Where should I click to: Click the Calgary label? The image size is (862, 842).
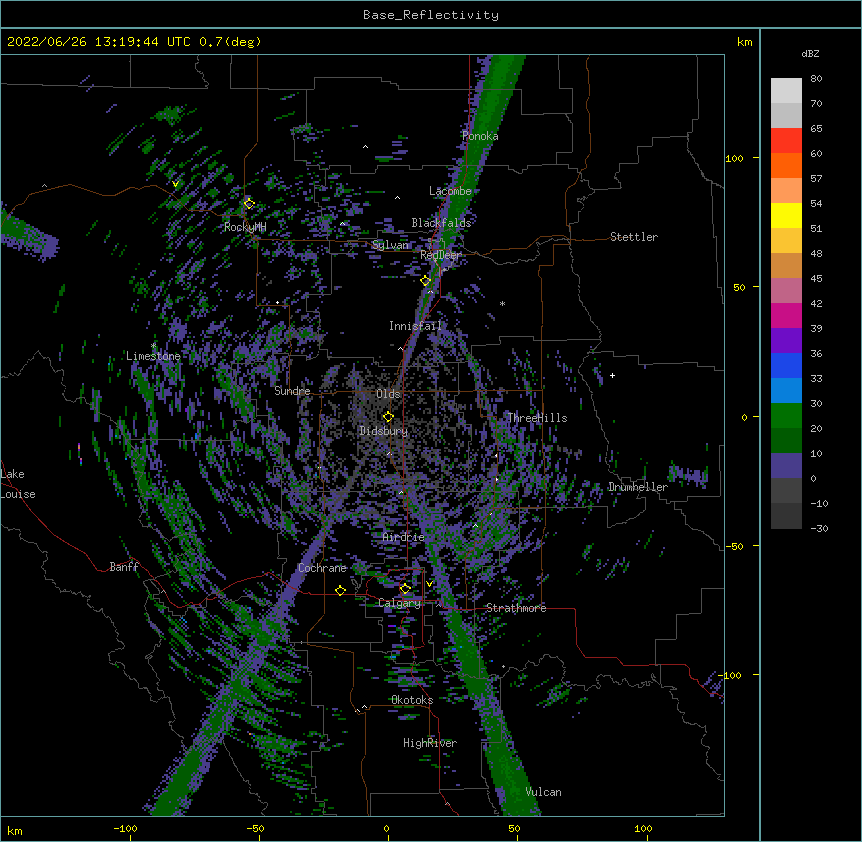click(400, 603)
